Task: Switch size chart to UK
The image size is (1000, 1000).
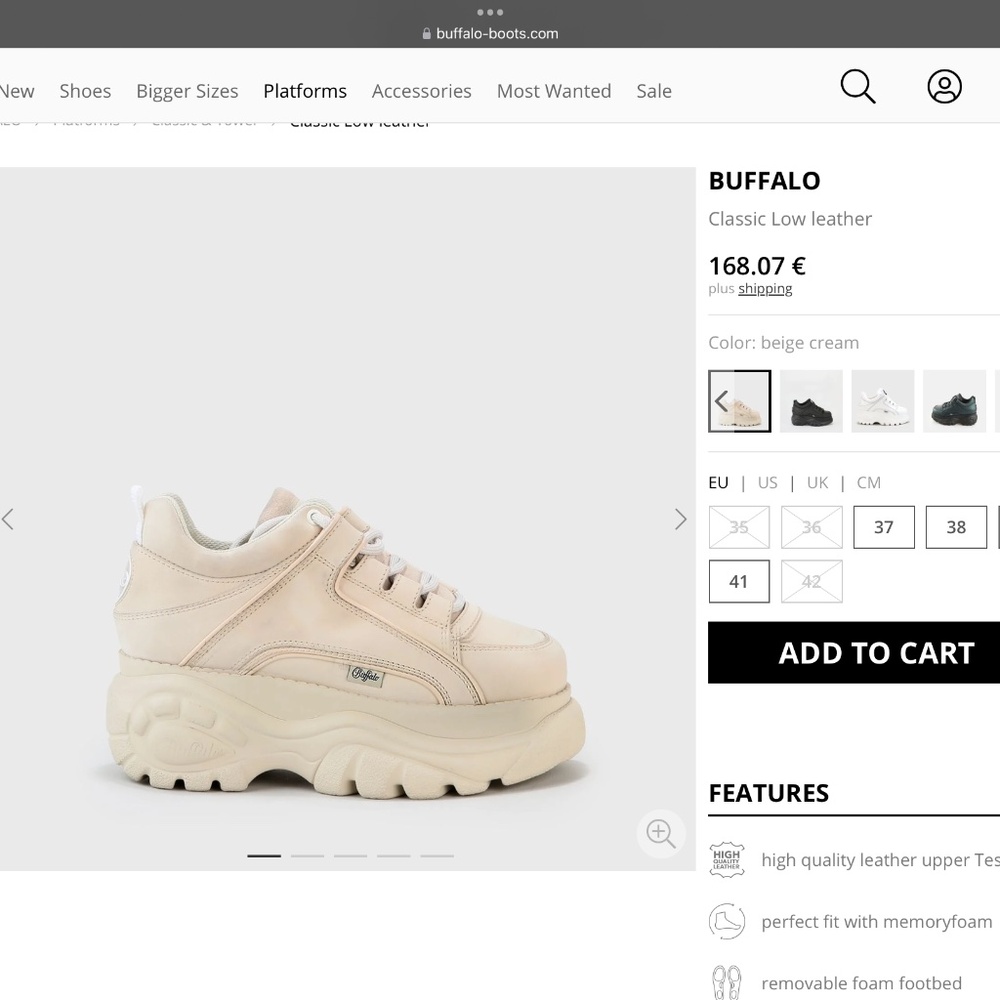Action: (x=817, y=483)
